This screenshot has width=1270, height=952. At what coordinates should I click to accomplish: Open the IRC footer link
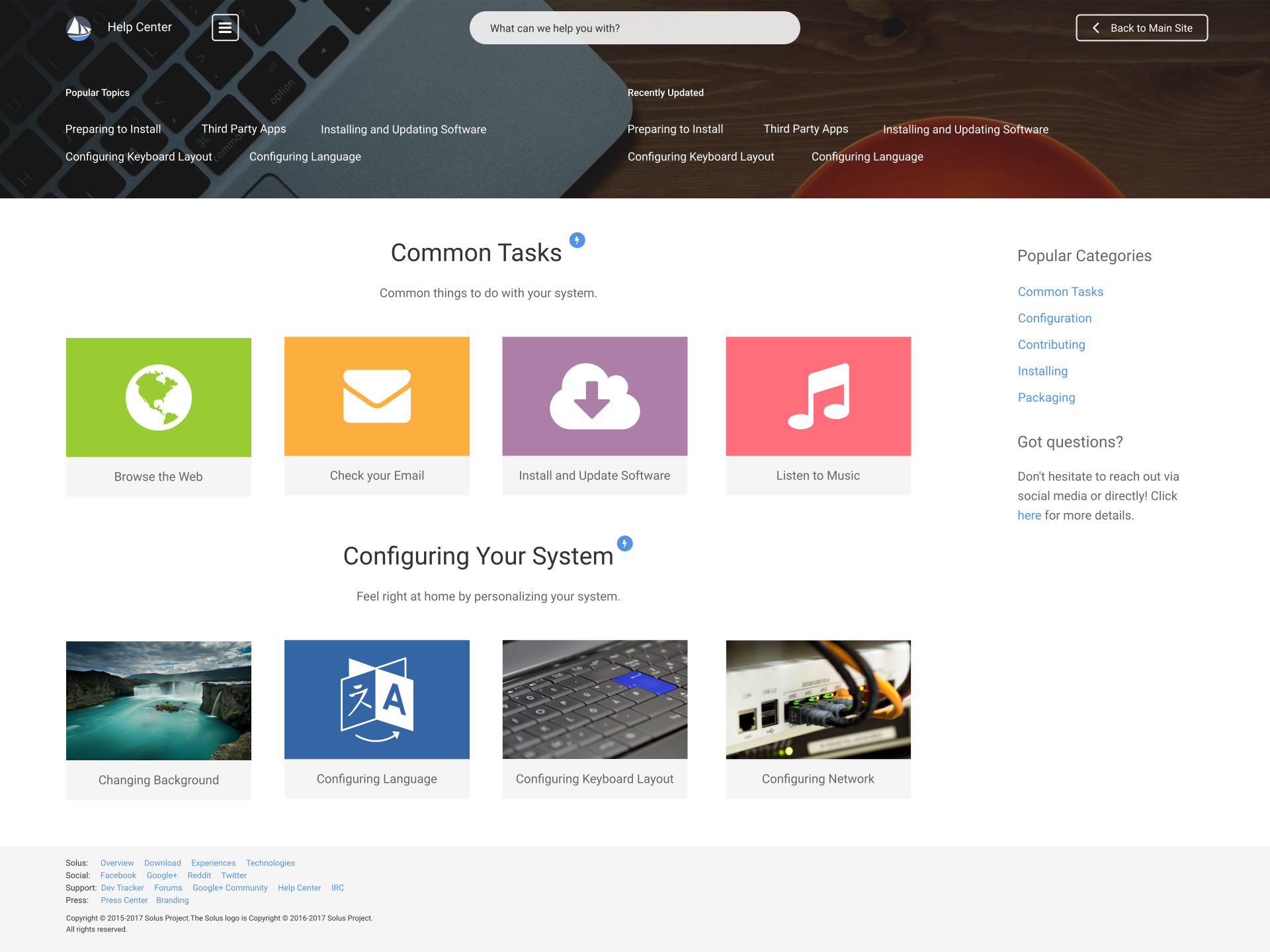pos(338,888)
